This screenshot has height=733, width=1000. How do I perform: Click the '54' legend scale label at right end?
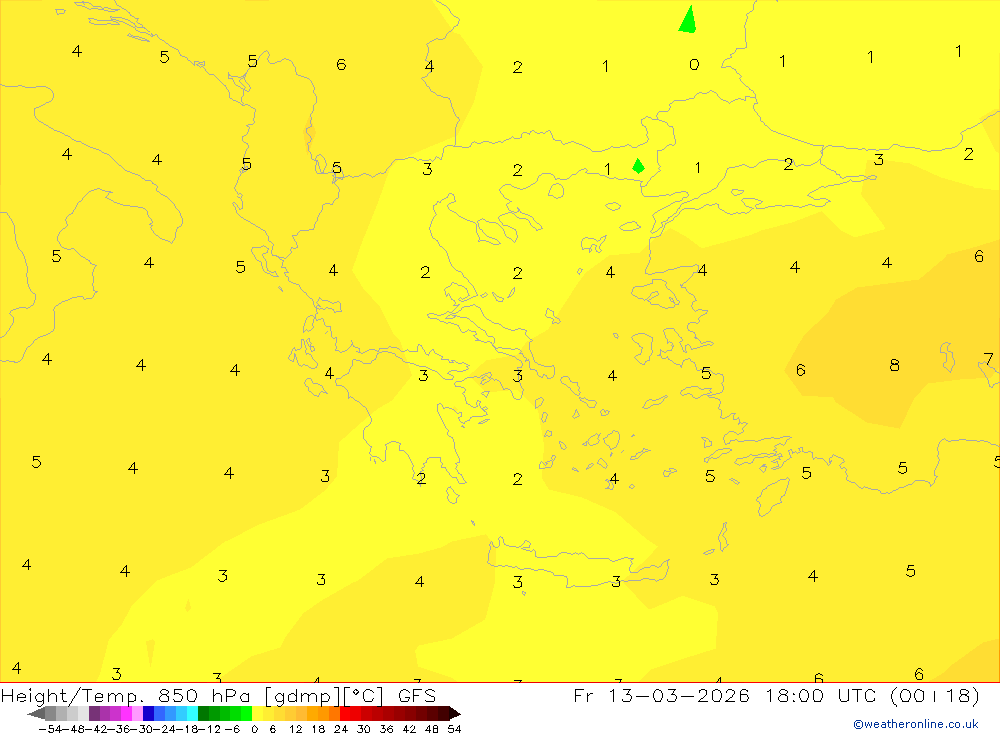pyautogui.click(x=454, y=729)
